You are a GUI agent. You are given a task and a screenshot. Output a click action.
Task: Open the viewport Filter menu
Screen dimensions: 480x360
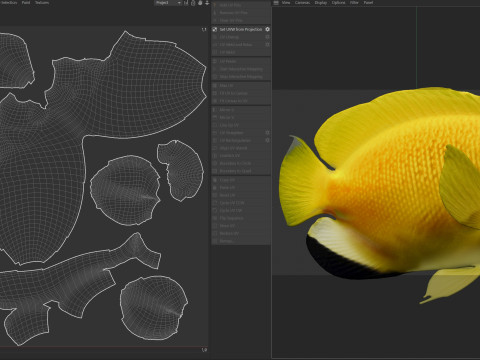coord(354,3)
